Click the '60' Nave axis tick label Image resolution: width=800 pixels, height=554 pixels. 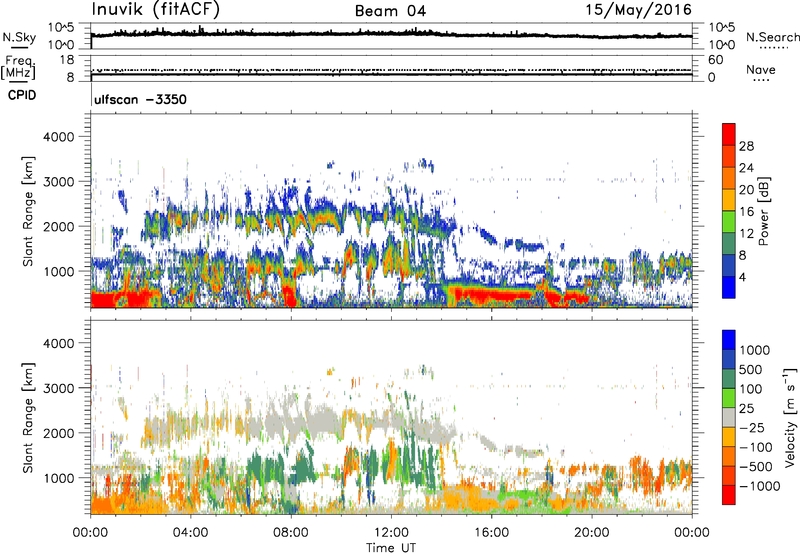[715, 60]
